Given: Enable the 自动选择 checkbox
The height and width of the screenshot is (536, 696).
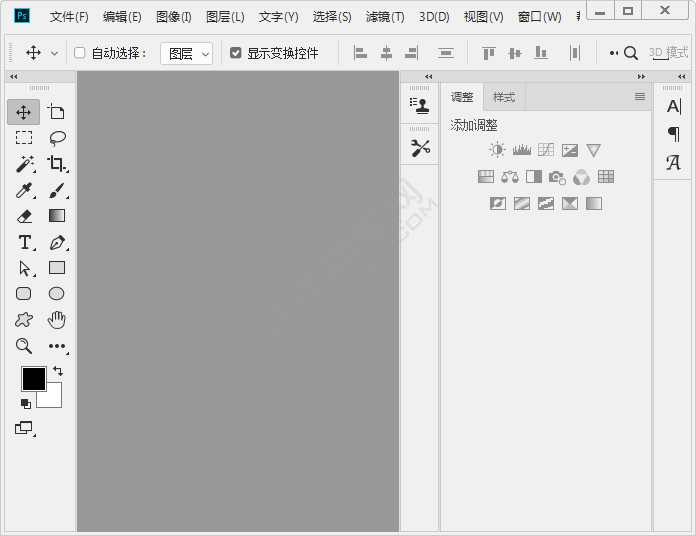Looking at the screenshot, I should [80, 53].
